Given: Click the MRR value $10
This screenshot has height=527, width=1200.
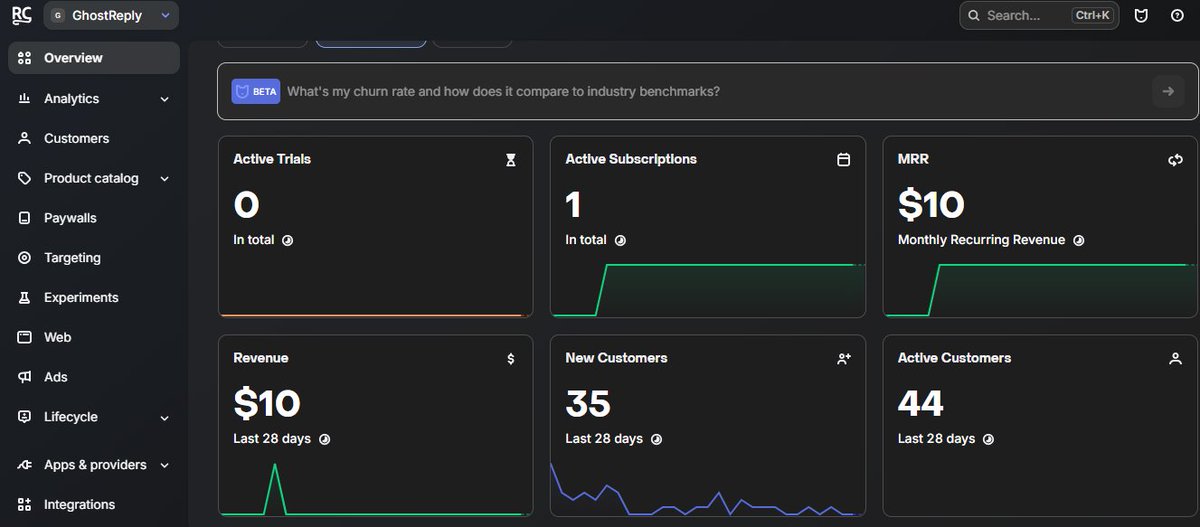Looking at the screenshot, I should 931,205.
